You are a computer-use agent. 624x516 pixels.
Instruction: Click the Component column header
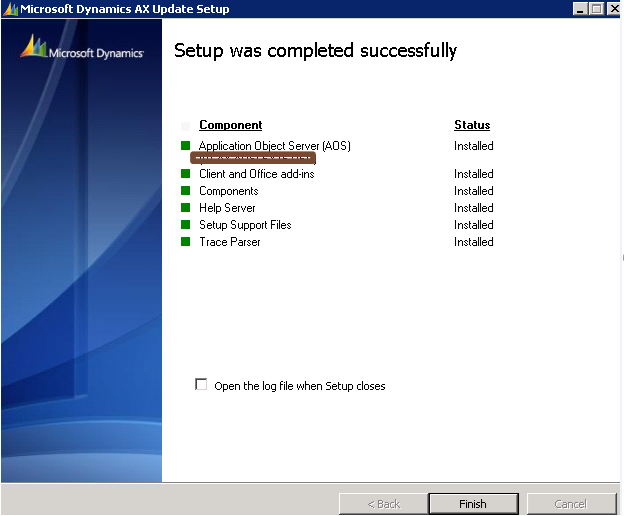231,125
